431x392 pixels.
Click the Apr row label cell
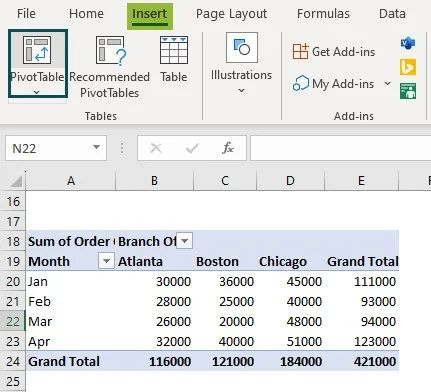tap(71, 341)
